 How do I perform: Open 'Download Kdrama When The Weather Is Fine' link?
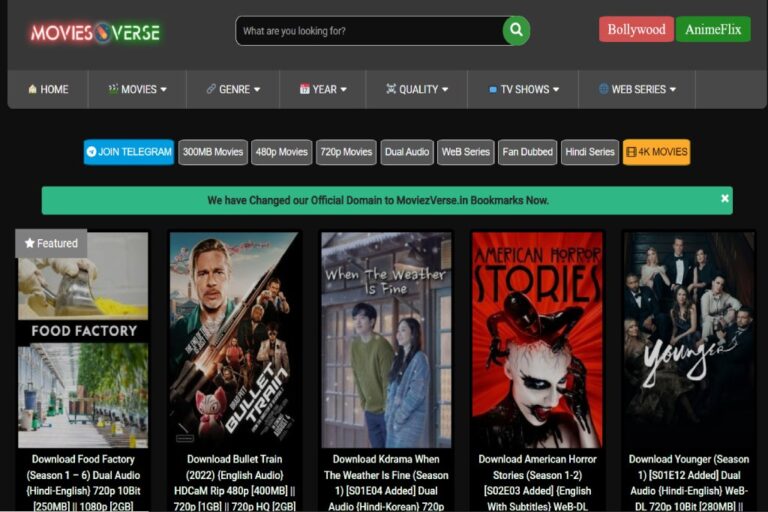(x=386, y=483)
